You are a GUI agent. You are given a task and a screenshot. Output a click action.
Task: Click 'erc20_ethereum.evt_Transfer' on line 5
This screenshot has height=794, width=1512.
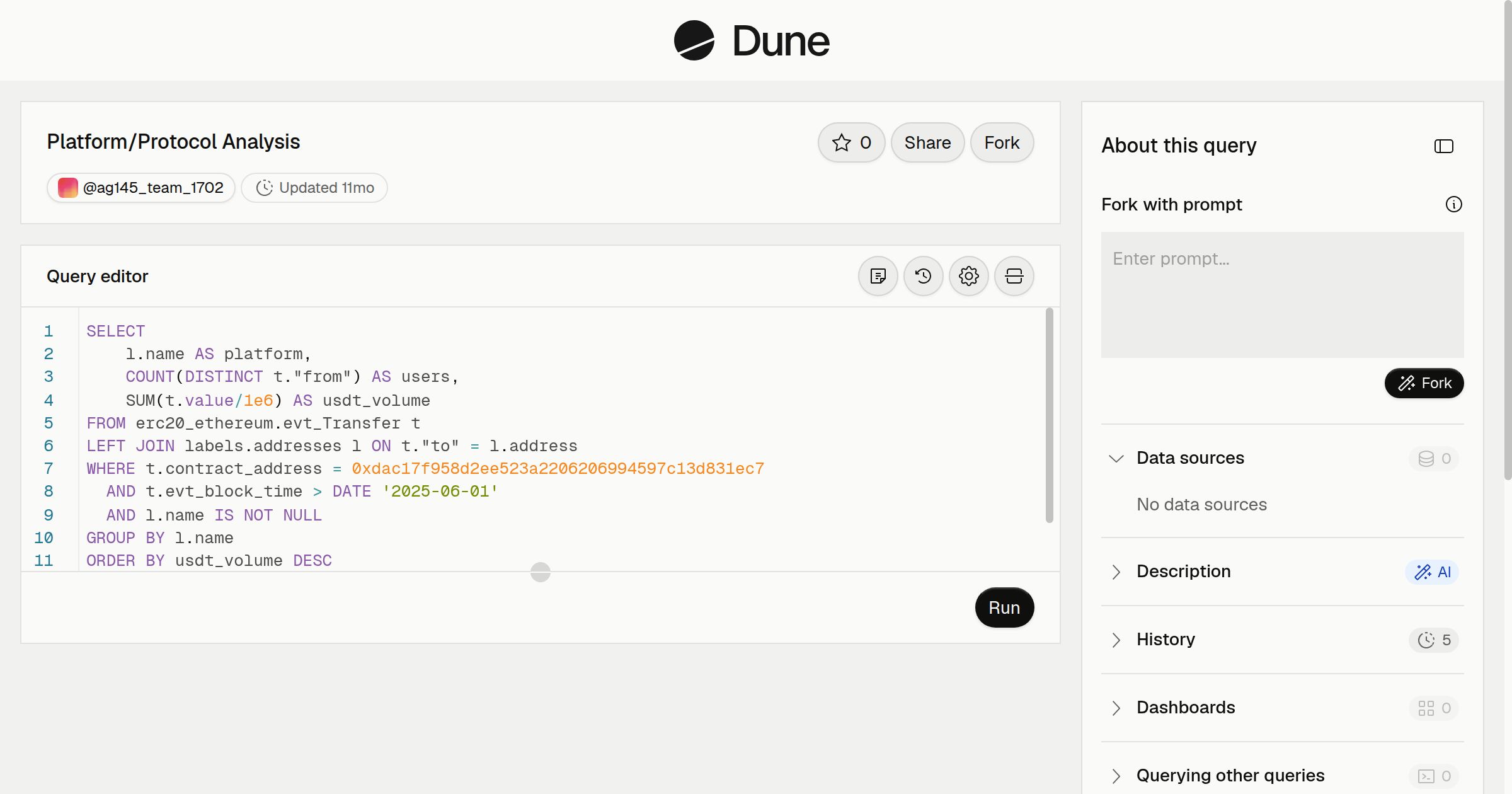pos(268,423)
